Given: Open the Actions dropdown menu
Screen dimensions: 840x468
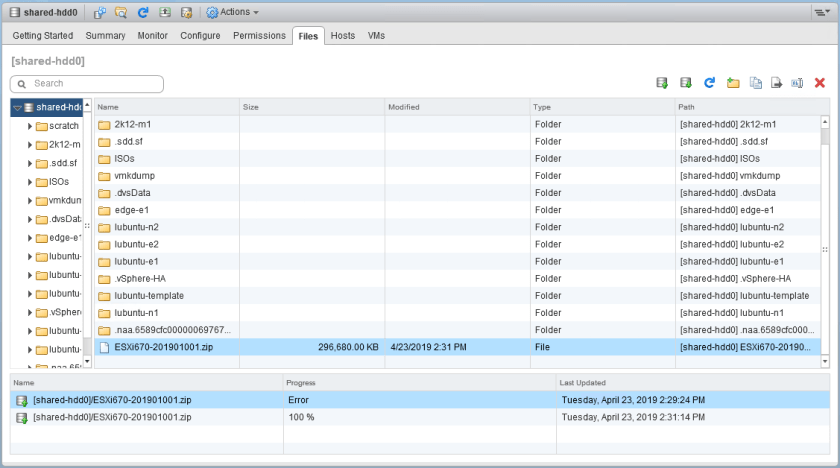Looking at the screenshot, I should click(x=233, y=12).
